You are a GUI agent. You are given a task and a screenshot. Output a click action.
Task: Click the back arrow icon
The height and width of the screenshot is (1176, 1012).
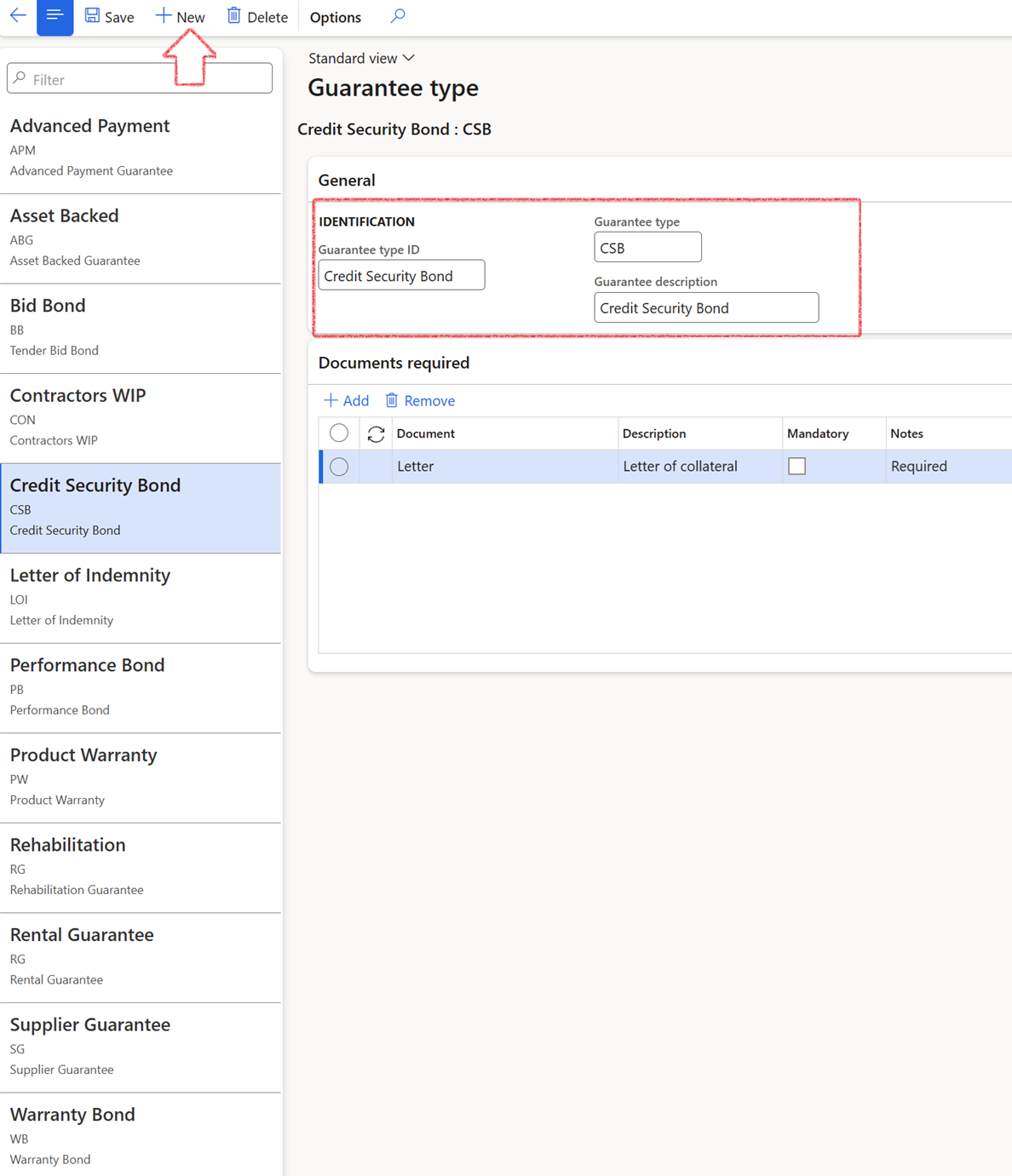[18, 16]
